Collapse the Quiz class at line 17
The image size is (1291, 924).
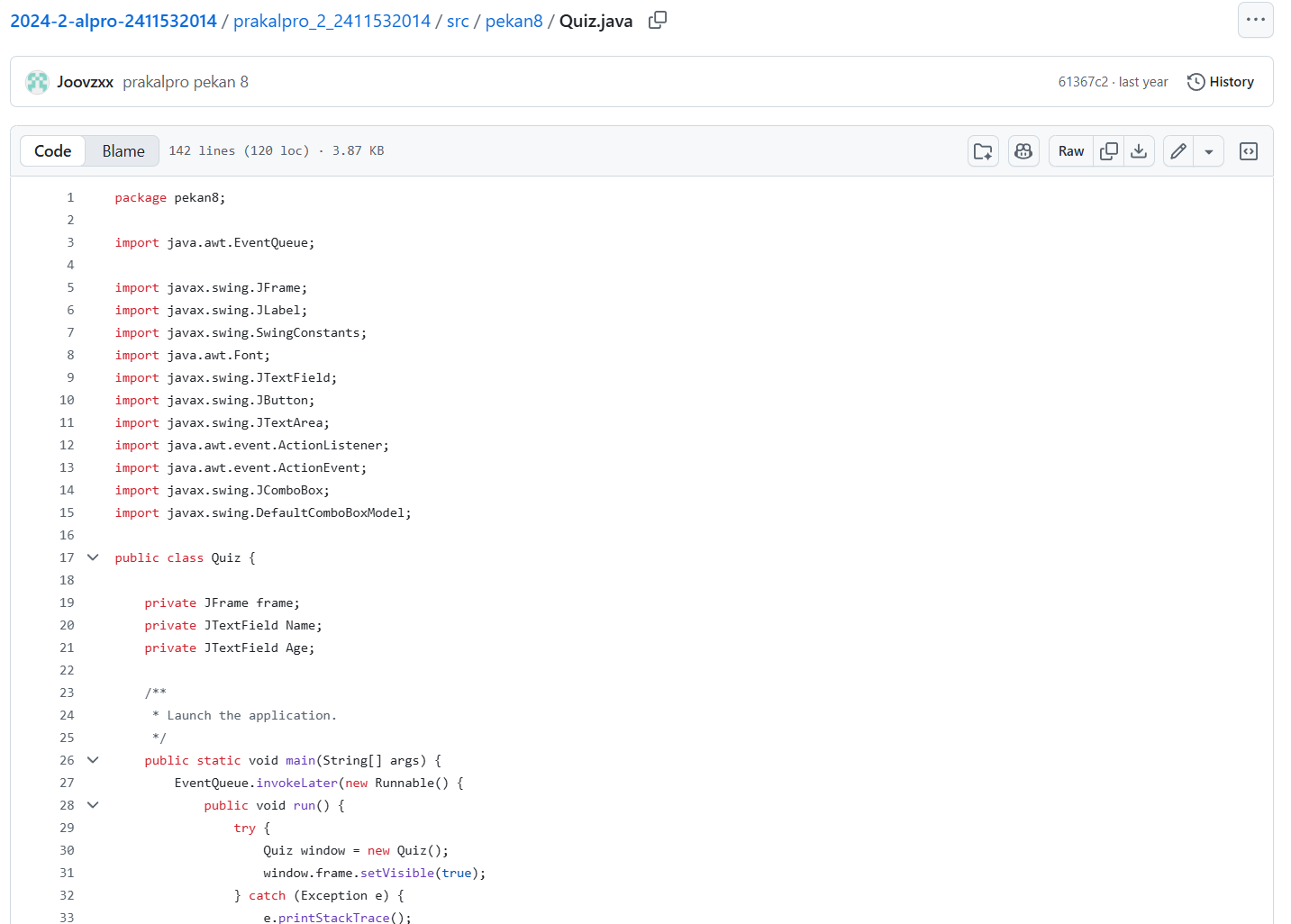click(x=93, y=557)
